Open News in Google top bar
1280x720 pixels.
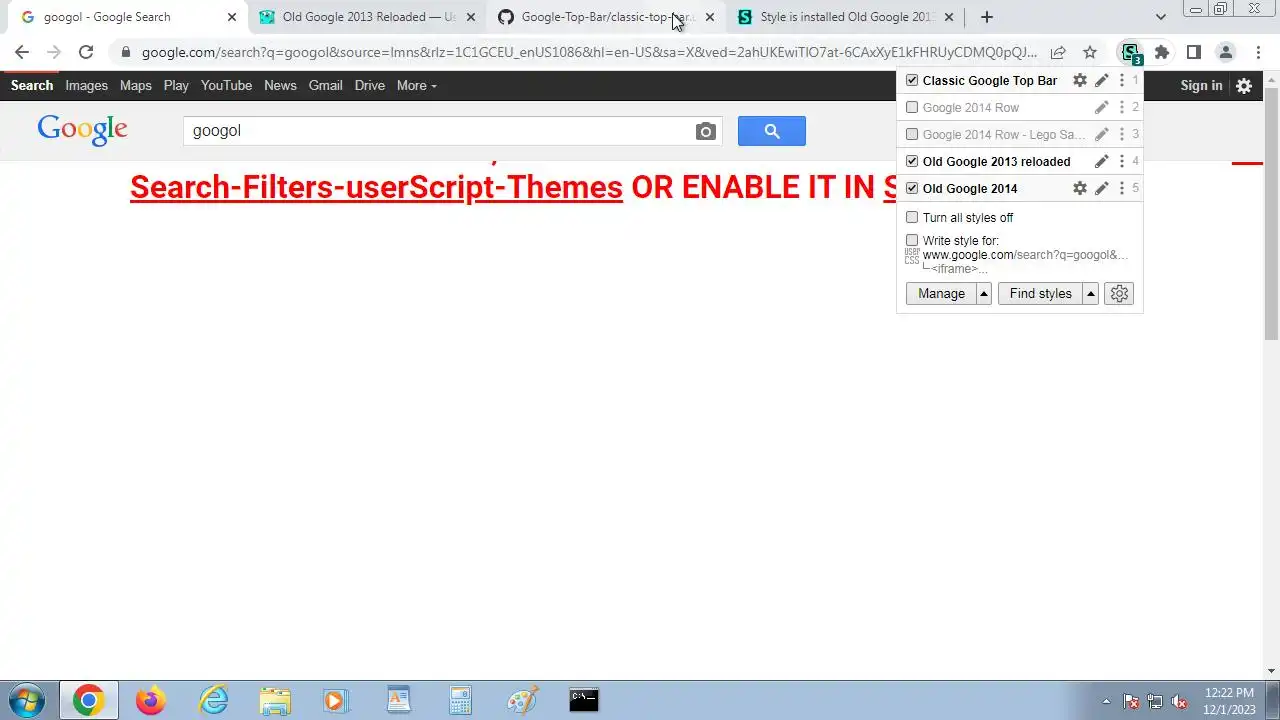pyautogui.click(x=280, y=85)
